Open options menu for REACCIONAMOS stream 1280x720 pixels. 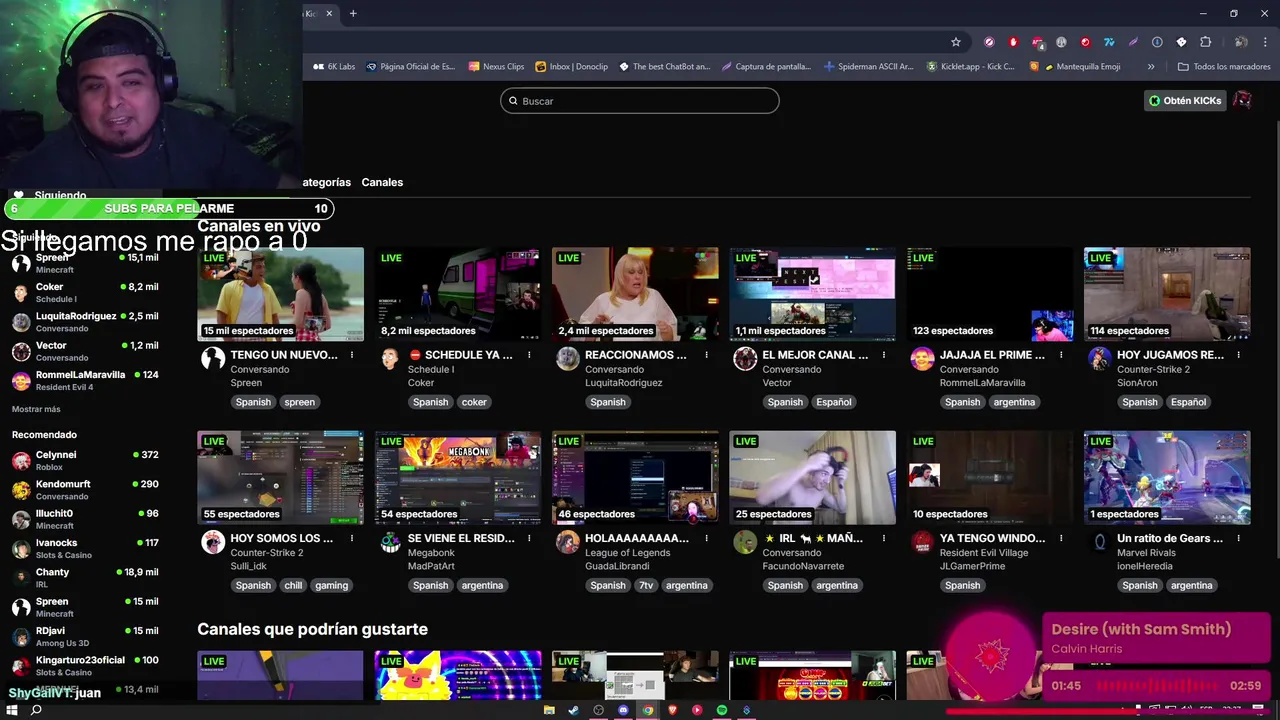pos(706,355)
